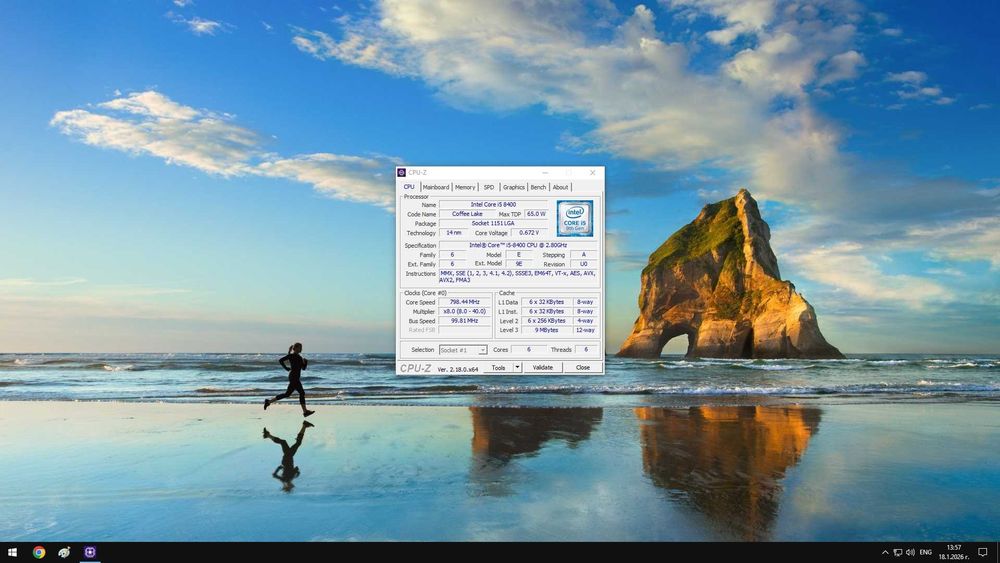
Task: Switch to the Mainboard tab
Action: click(436, 187)
